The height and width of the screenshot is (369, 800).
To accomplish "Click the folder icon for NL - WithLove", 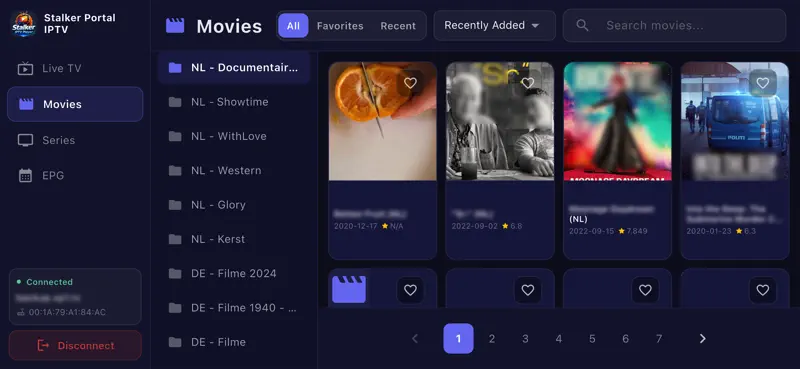I will click(x=175, y=136).
